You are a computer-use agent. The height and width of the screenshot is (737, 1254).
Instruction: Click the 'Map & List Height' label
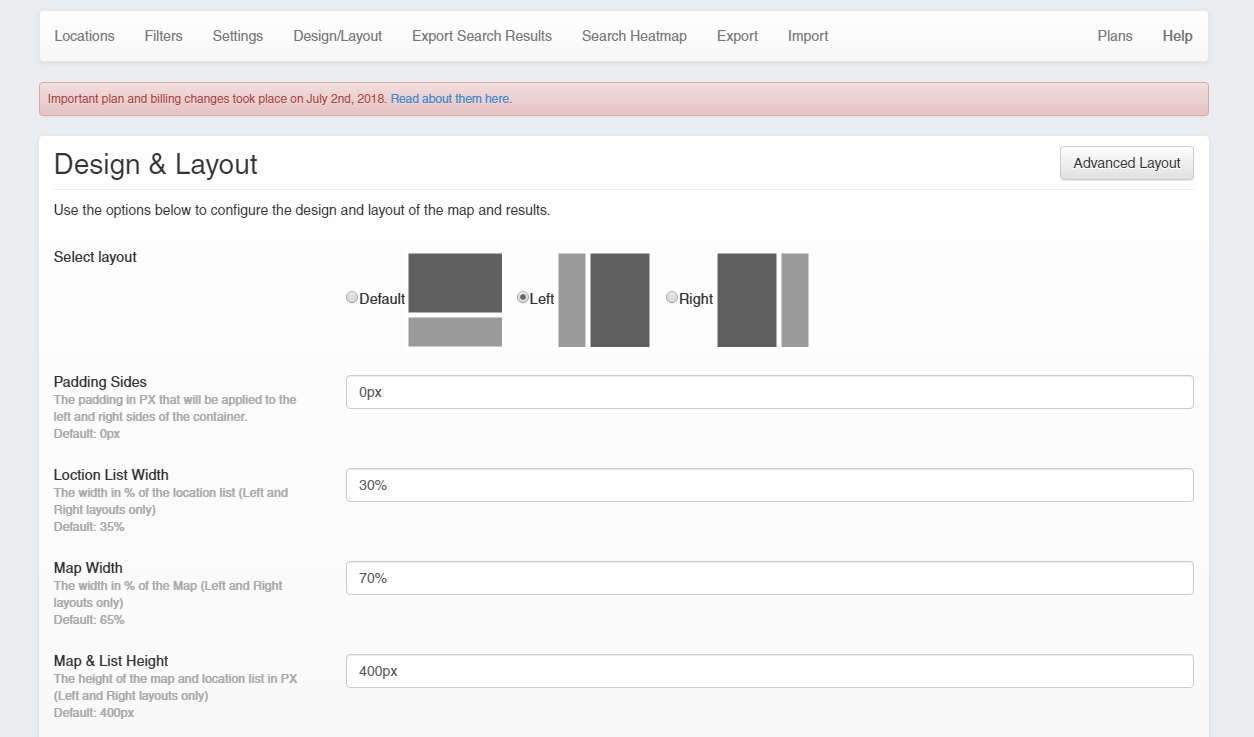(x=111, y=661)
